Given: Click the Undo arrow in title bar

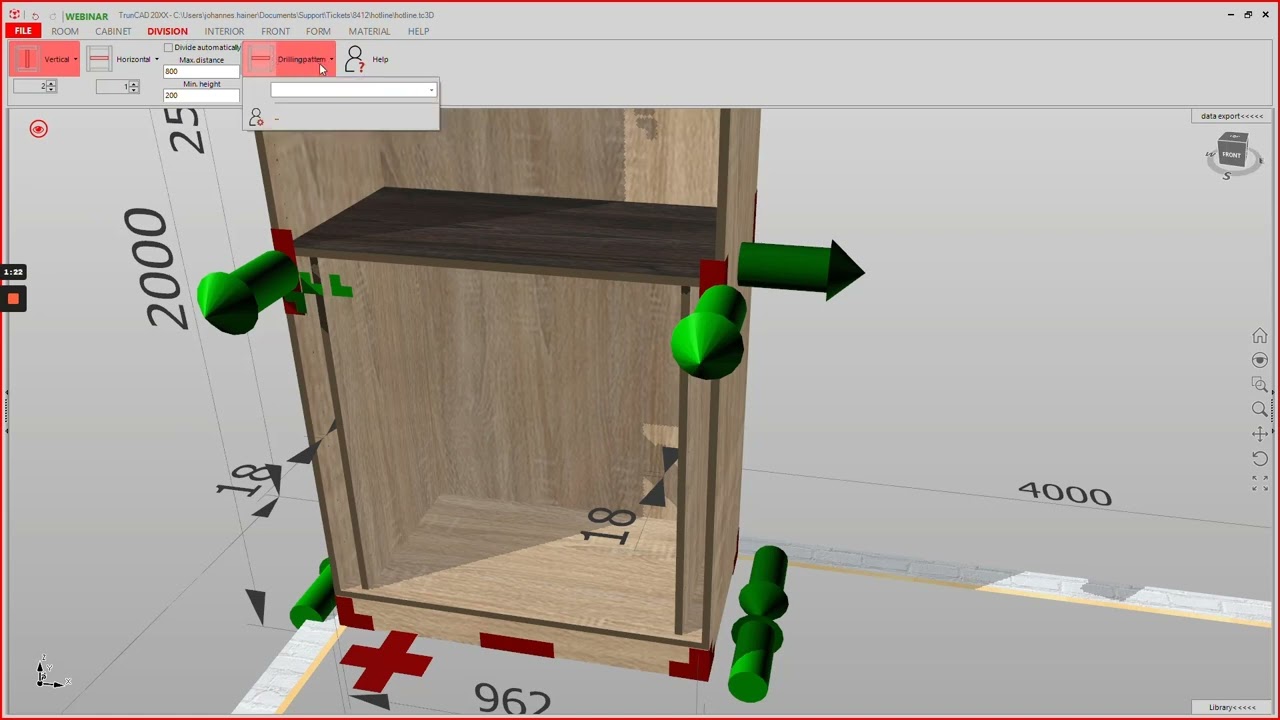Looking at the screenshot, I should [x=35, y=16].
